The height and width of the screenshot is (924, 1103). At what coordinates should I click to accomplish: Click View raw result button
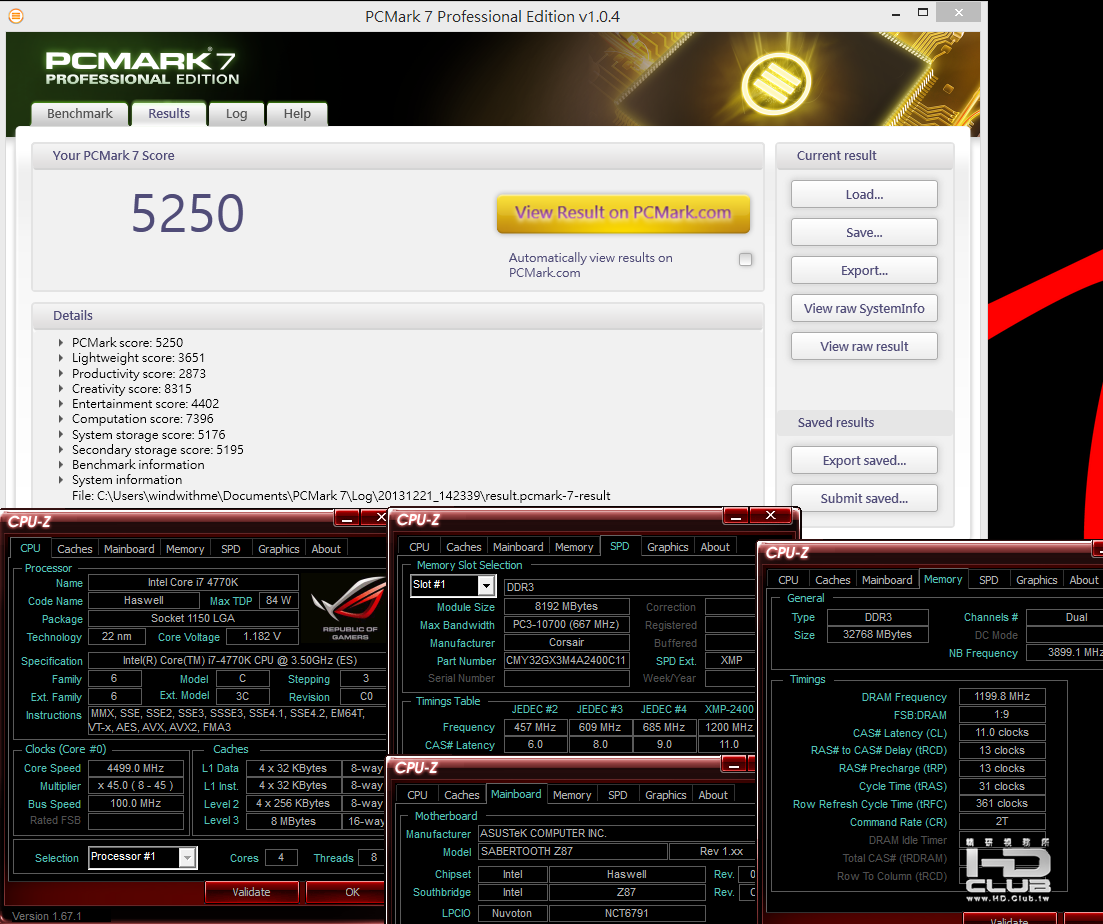click(864, 347)
